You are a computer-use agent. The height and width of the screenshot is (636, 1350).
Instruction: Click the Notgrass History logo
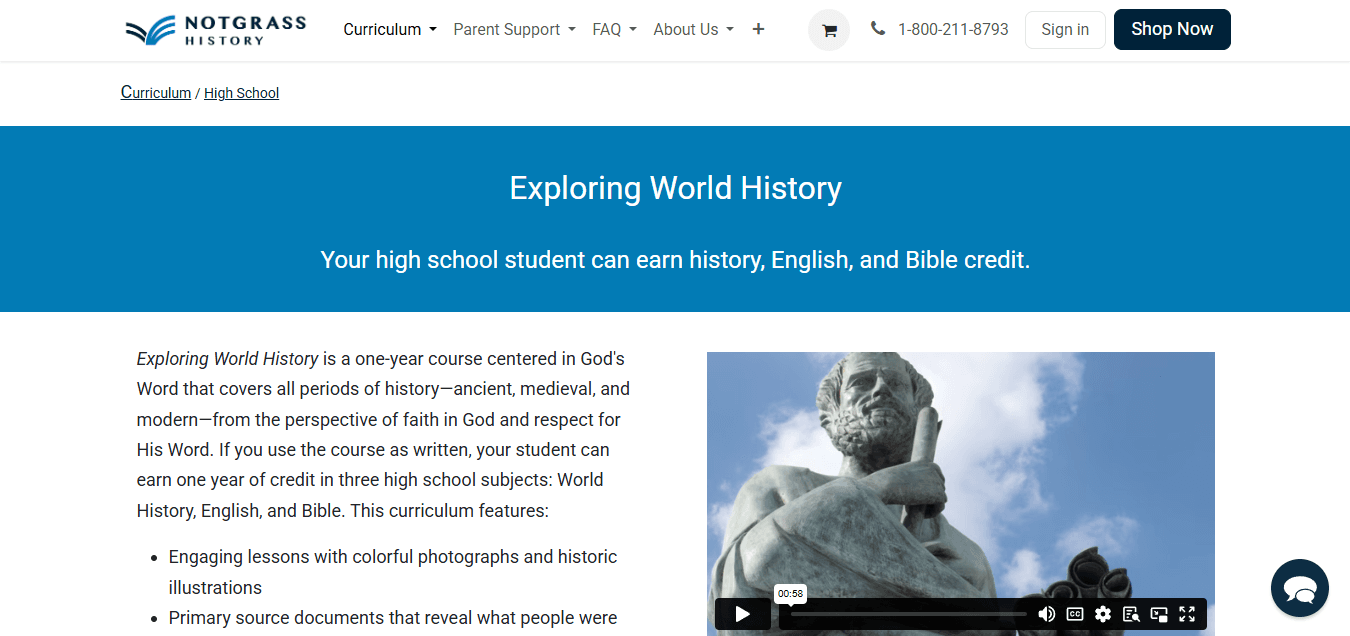pos(214,30)
